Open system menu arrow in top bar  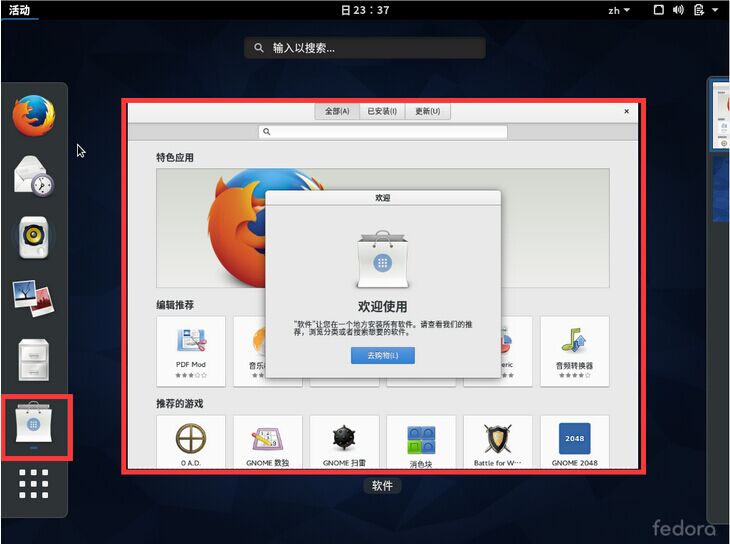[715, 10]
